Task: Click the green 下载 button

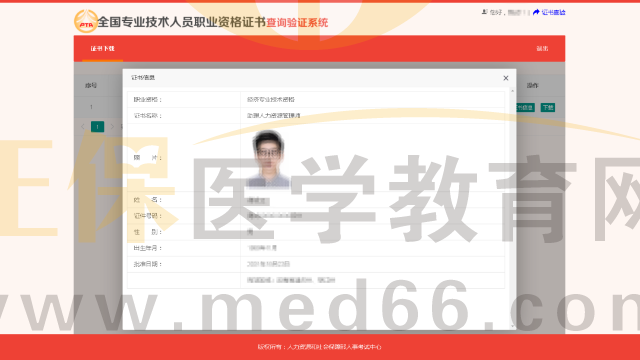Action: pos(548,107)
